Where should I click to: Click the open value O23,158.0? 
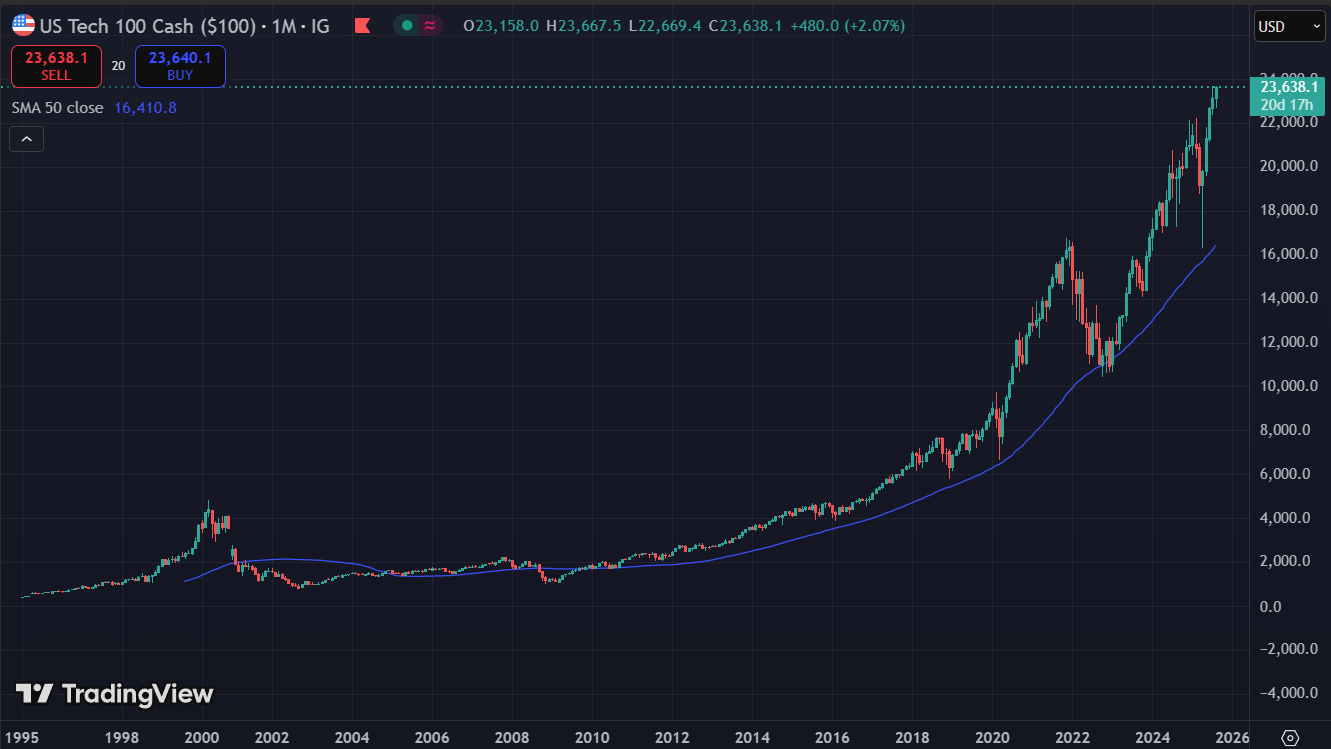pos(502,26)
